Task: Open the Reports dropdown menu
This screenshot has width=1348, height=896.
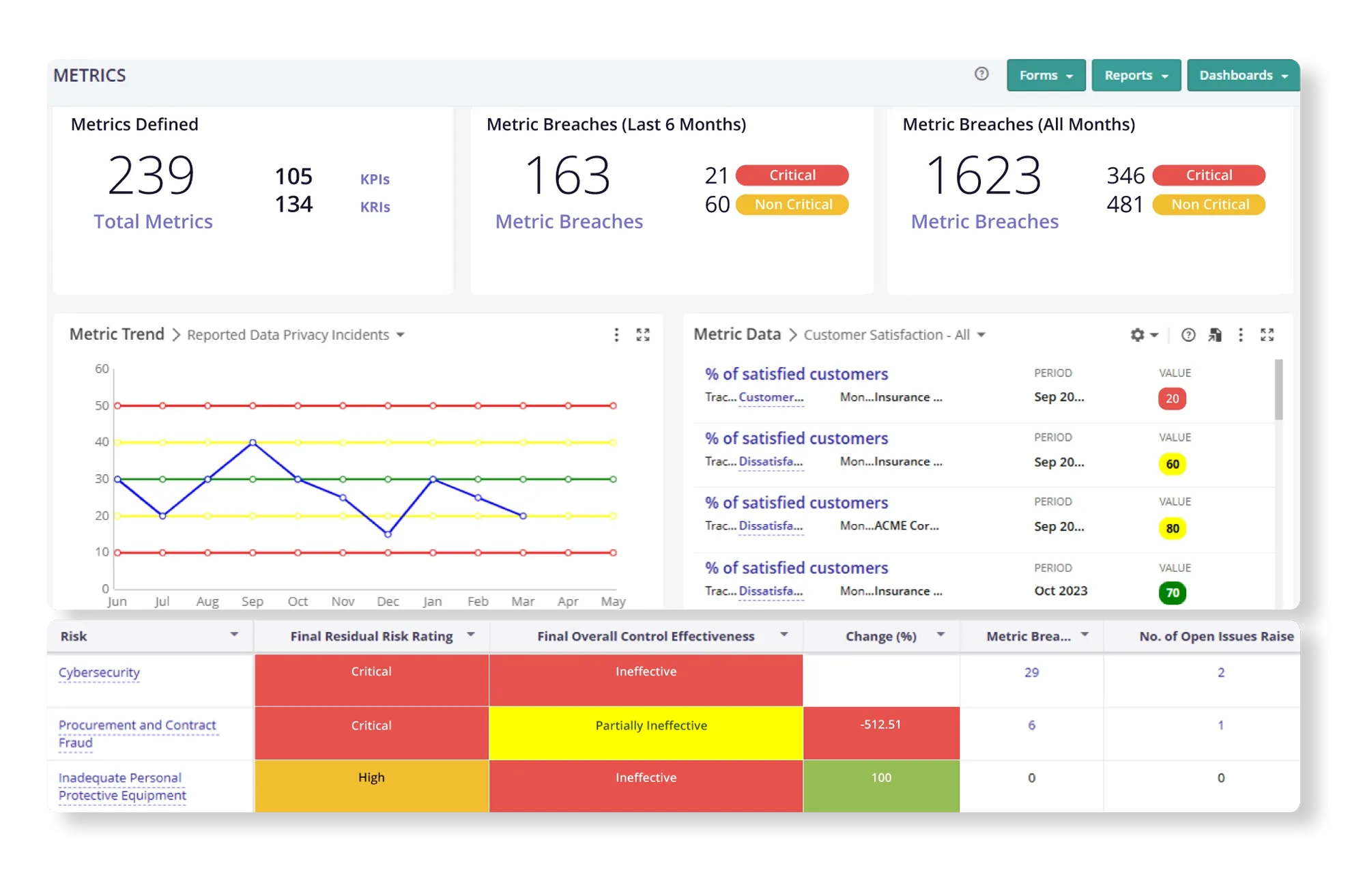Action: click(1136, 75)
